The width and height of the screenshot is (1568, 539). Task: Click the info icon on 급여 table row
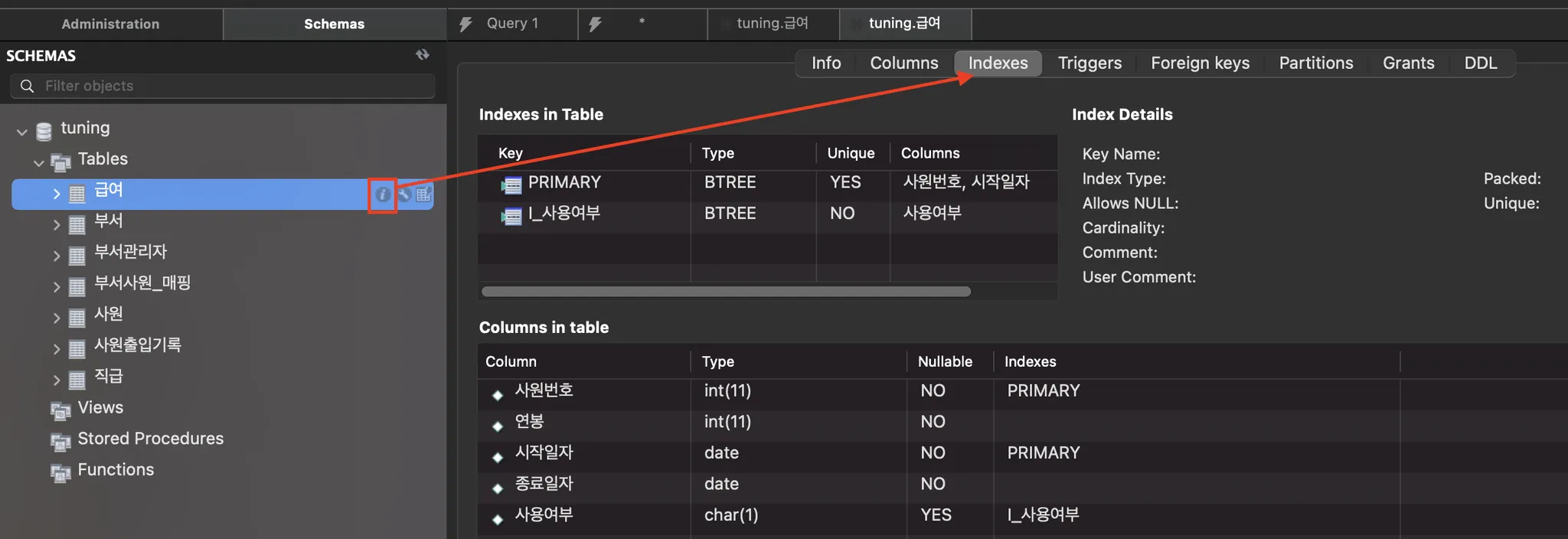pos(382,194)
